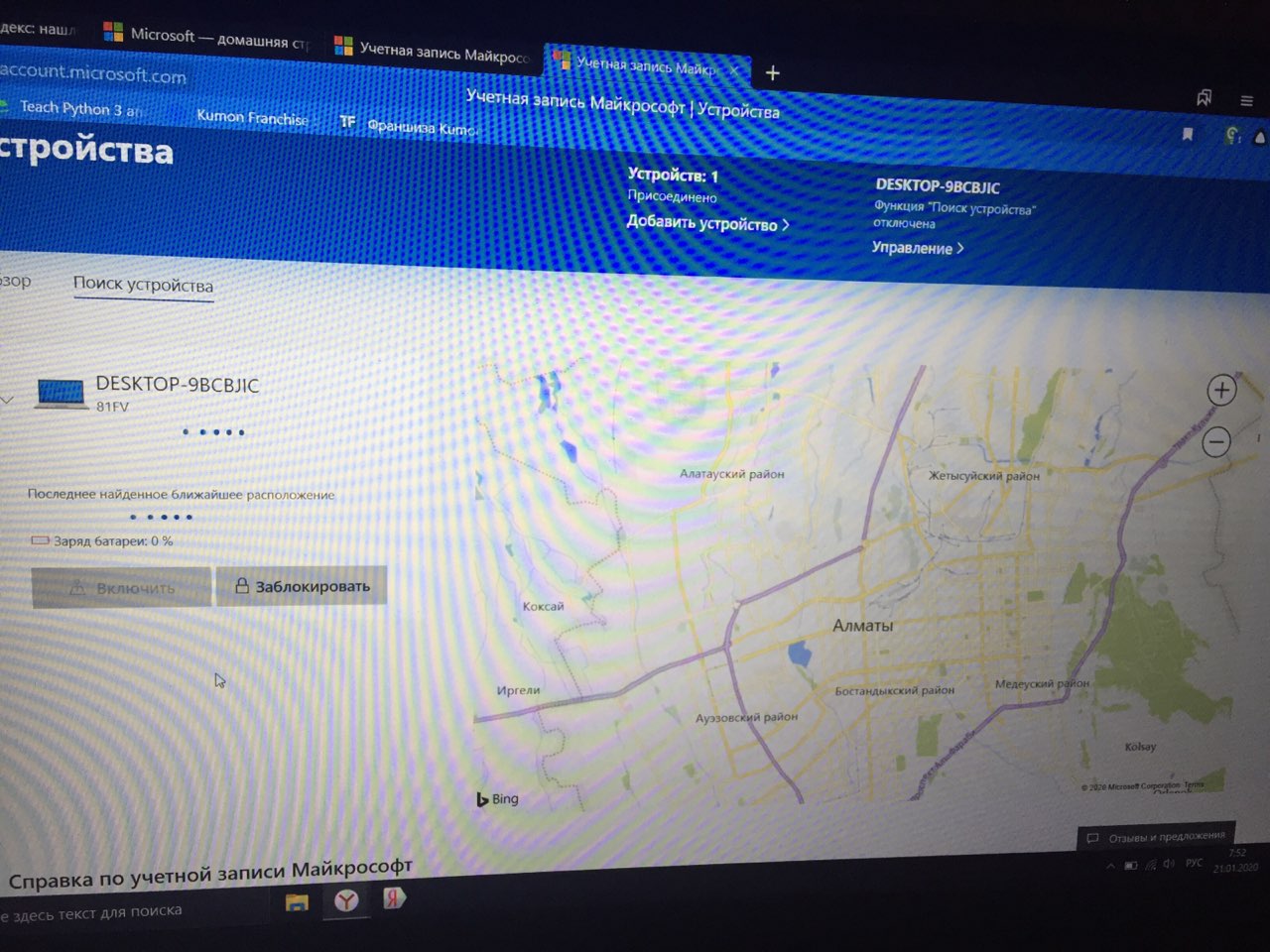Click the Бостандыкский район map label
The image size is (1270, 952).
coord(894,690)
